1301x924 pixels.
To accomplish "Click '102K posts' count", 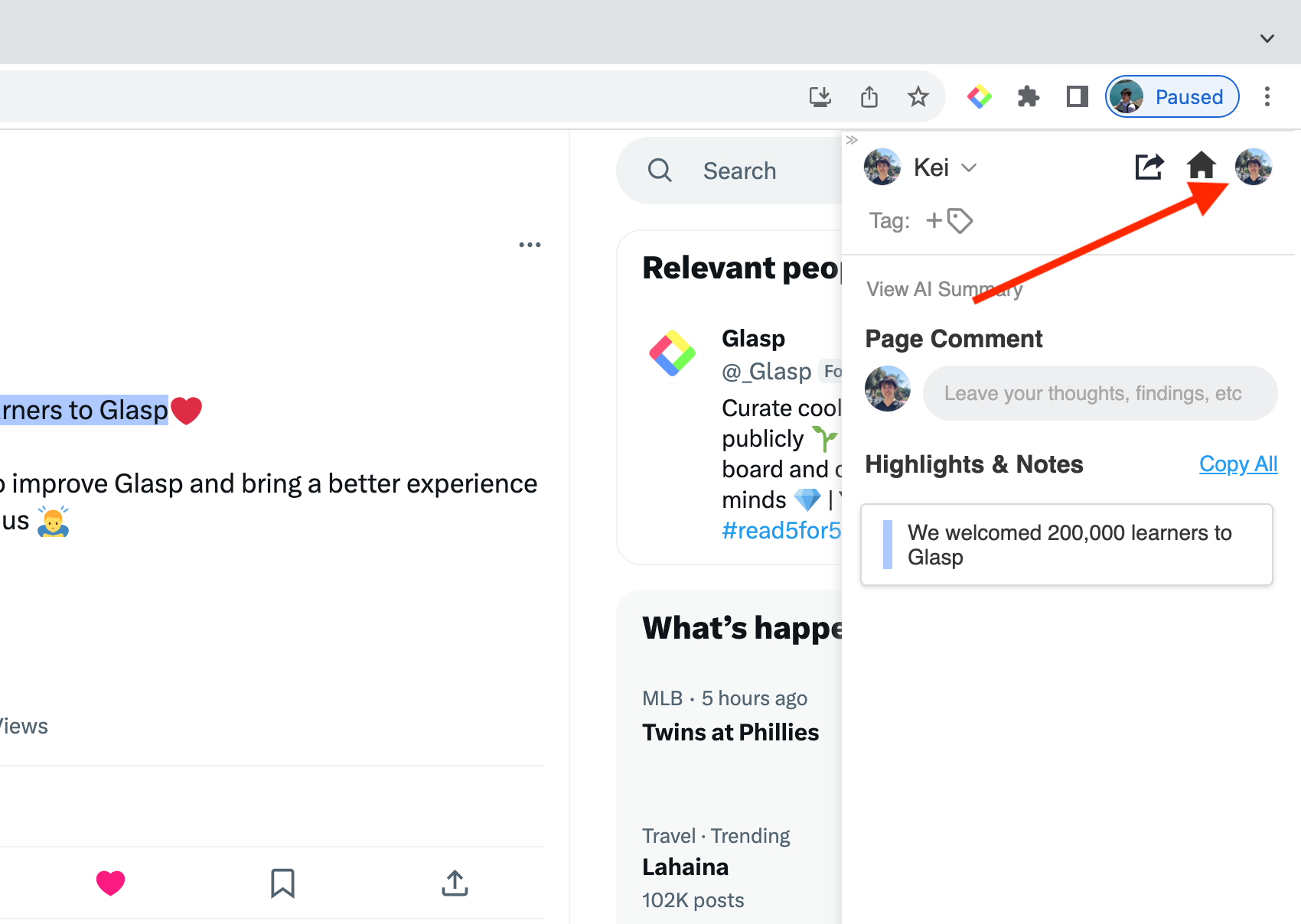I will click(x=693, y=900).
